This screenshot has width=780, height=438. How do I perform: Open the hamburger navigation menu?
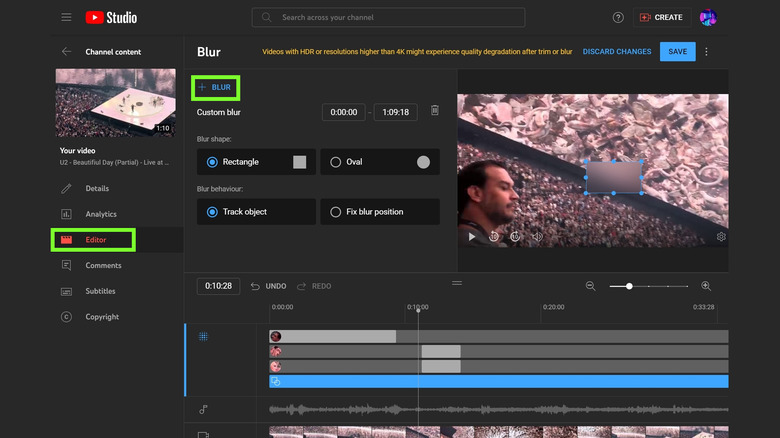click(66, 17)
